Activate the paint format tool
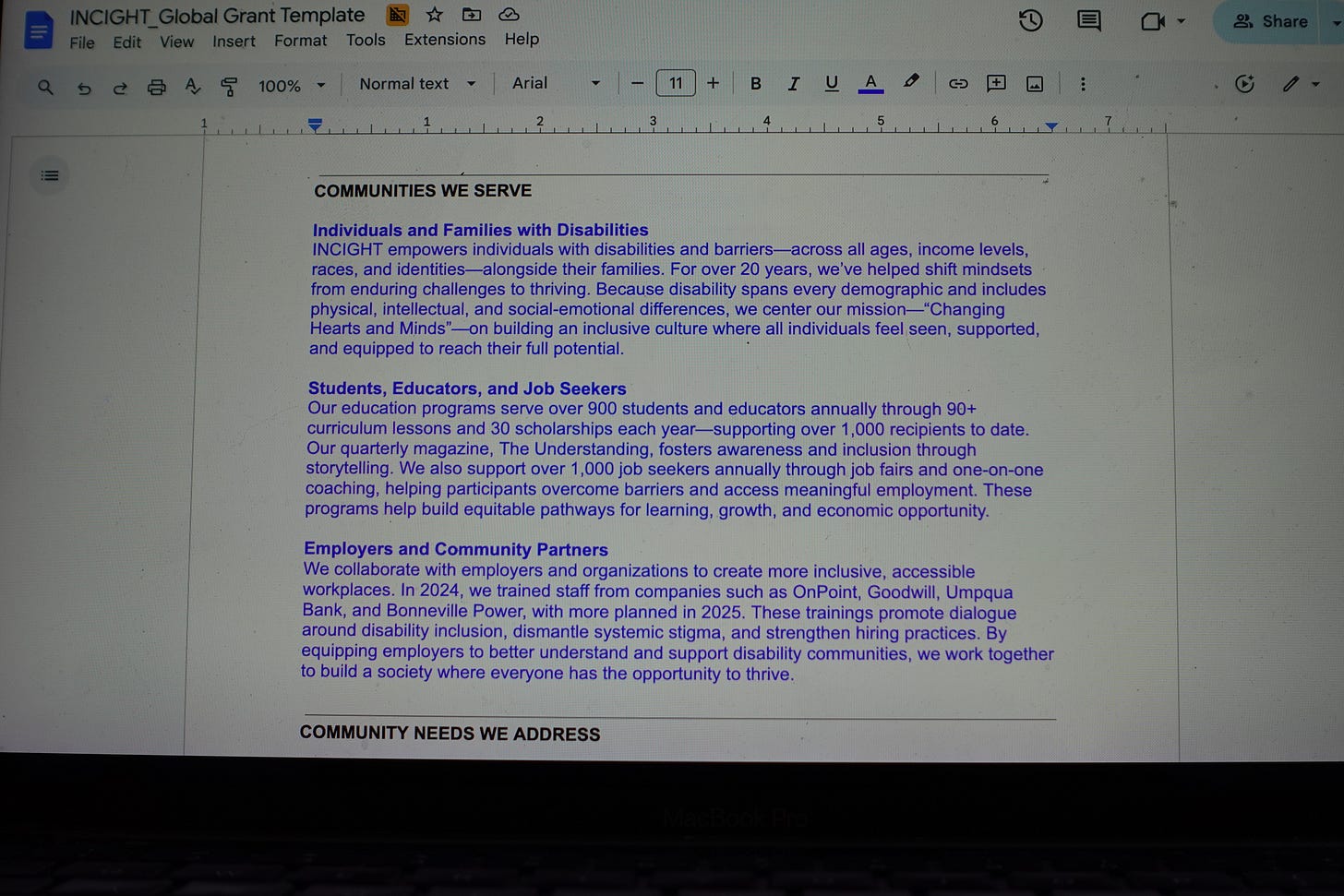This screenshot has width=1344, height=896. tap(229, 87)
